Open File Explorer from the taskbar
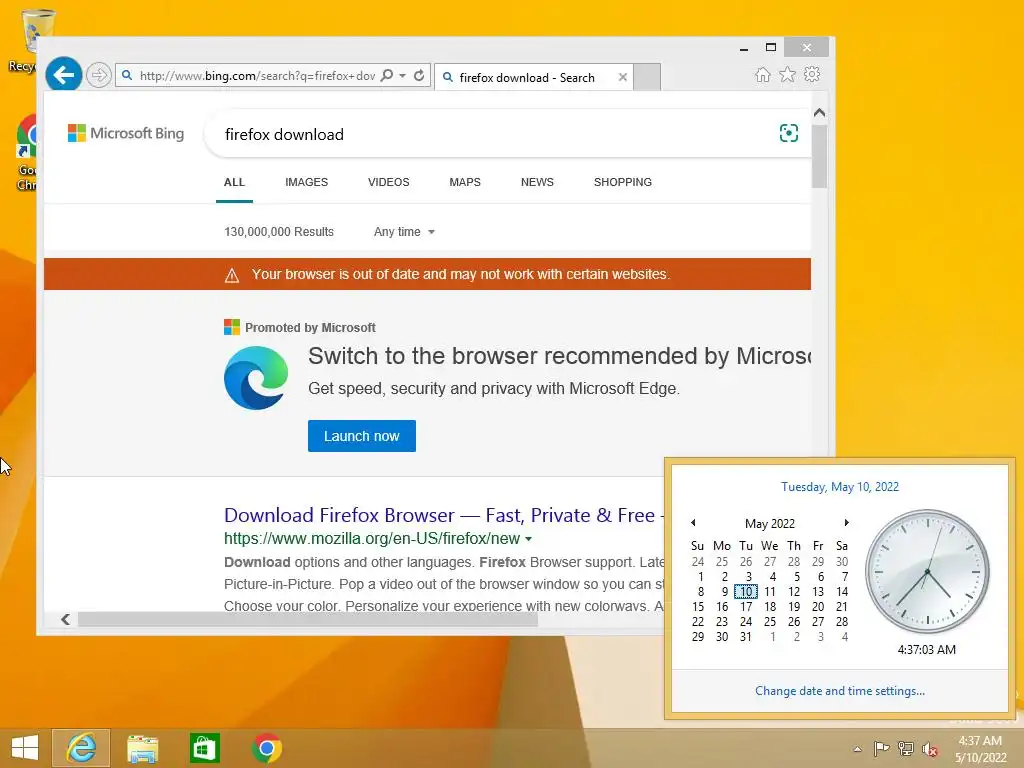 (142, 748)
